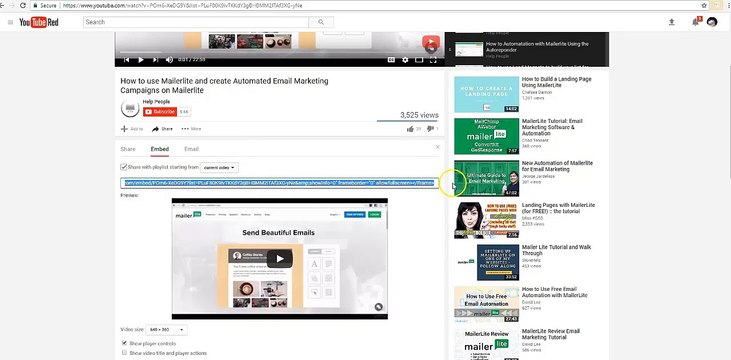Toggle Share with playlist starting from
The image size is (731, 360).
point(124,167)
